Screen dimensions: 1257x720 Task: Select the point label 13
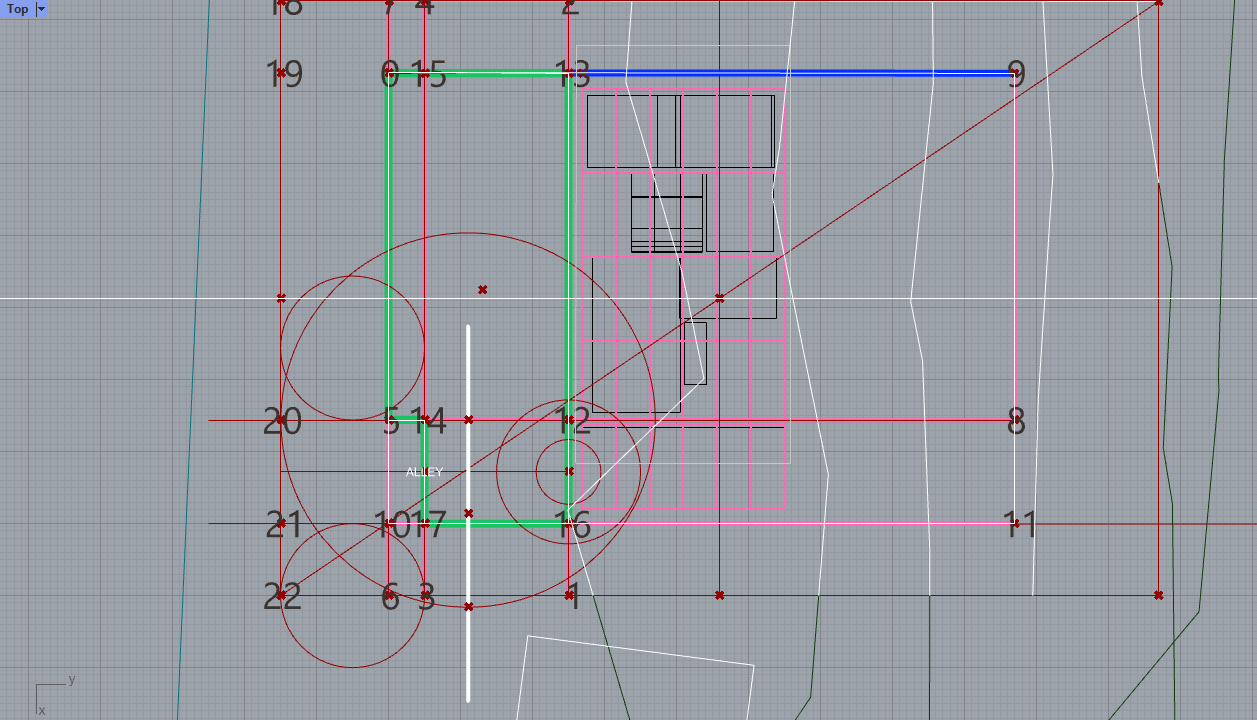coord(573,74)
